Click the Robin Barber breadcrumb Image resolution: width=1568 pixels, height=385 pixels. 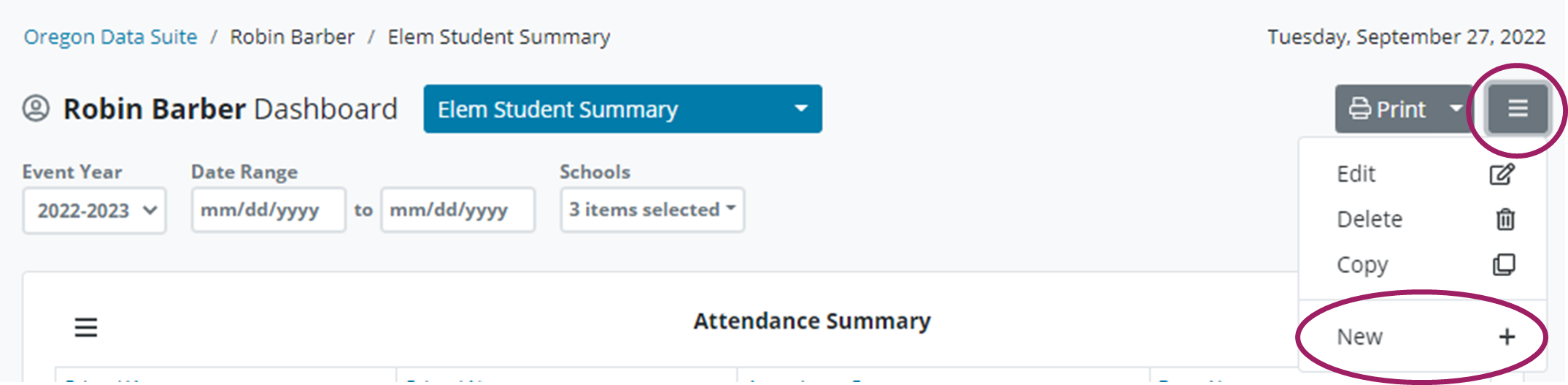click(292, 37)
